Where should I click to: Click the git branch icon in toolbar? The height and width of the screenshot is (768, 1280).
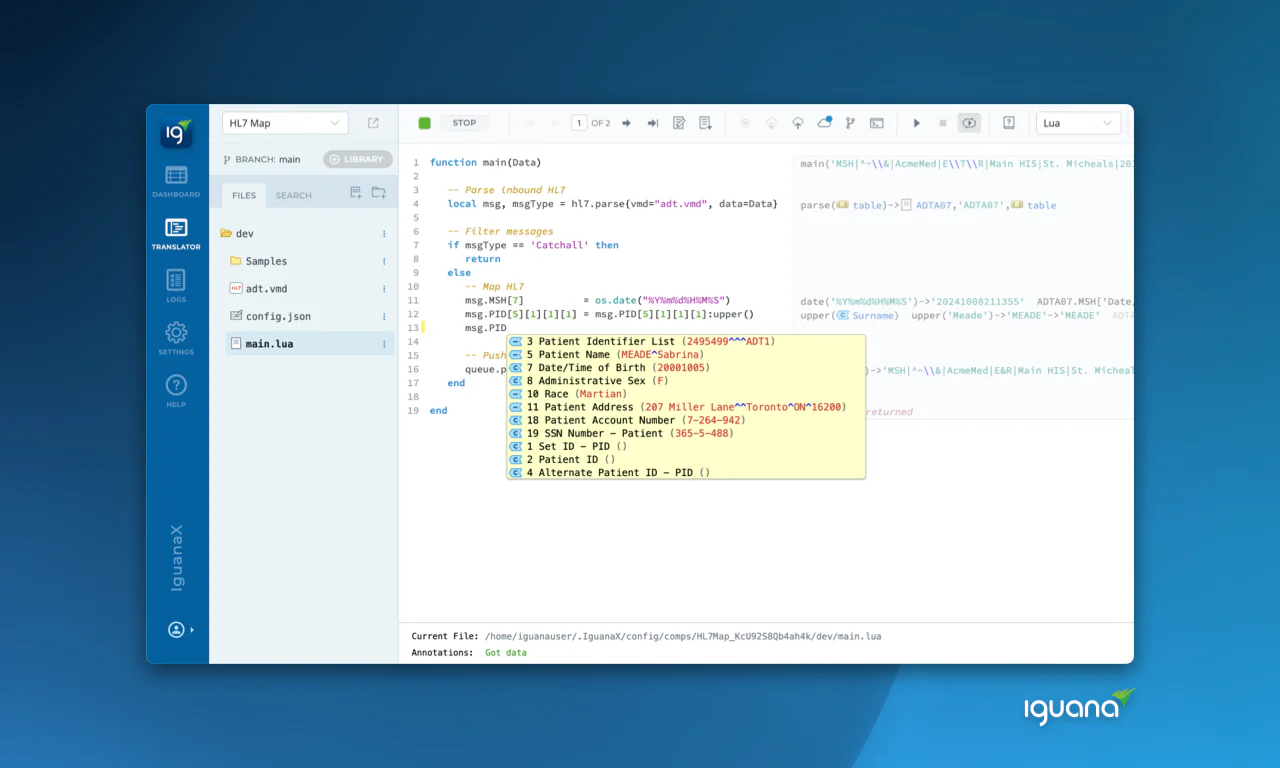850,123
